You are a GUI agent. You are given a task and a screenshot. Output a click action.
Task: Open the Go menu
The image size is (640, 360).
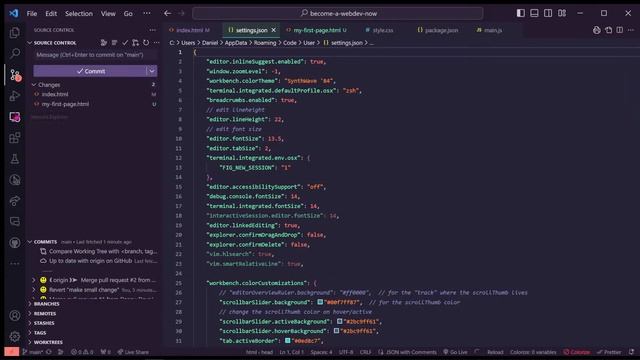click(x=128, y=13)
